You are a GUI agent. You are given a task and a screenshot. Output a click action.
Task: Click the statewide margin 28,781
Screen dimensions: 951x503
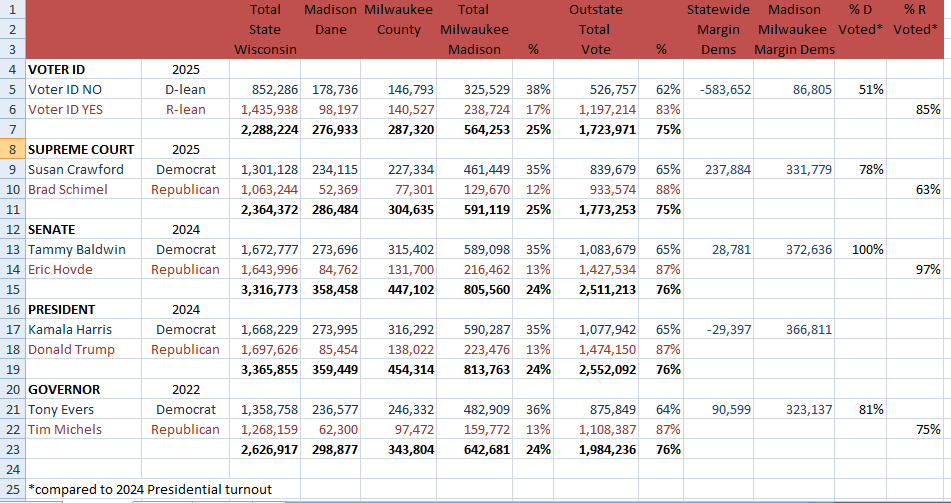719,249
